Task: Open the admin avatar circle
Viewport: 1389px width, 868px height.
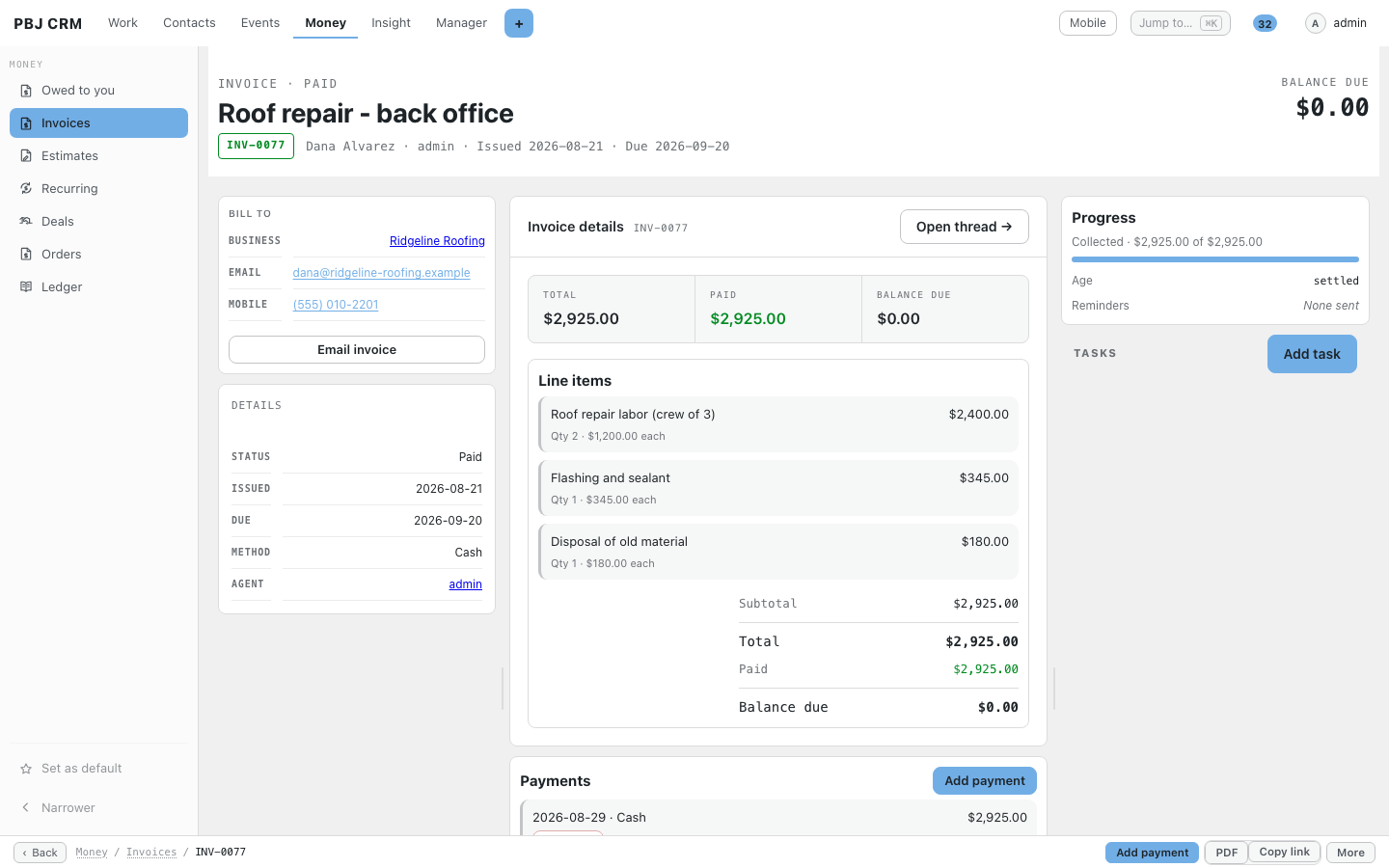Action: coord(1315,23)
